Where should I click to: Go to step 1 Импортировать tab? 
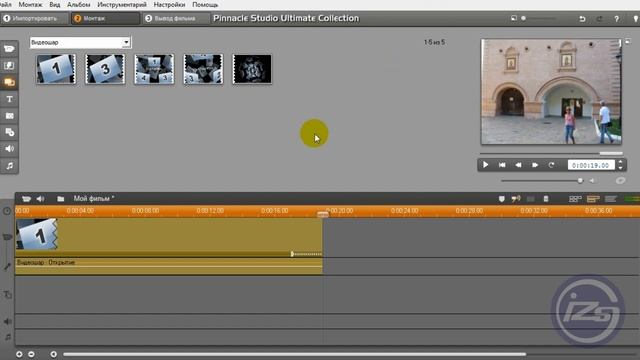point(34,18)
